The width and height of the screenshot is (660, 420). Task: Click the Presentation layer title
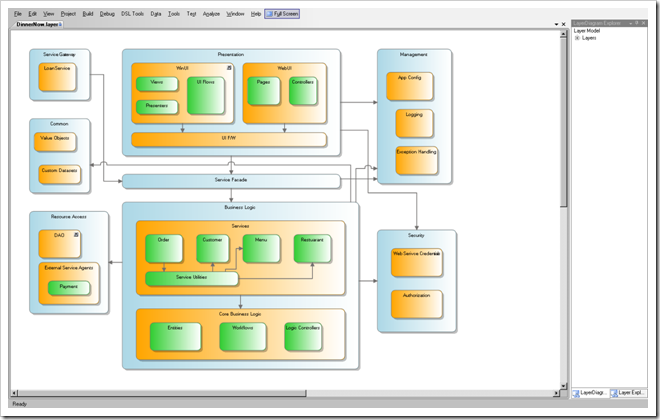point(231,54)
